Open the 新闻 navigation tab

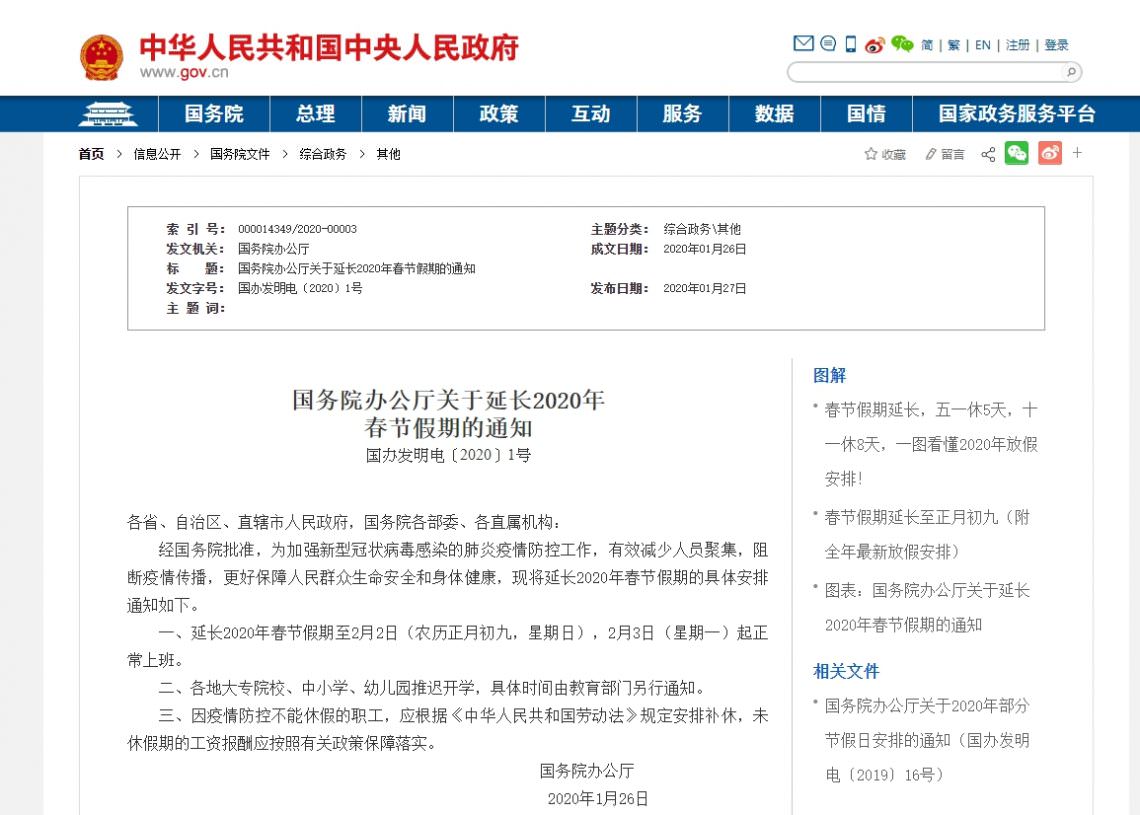(407, 114)
